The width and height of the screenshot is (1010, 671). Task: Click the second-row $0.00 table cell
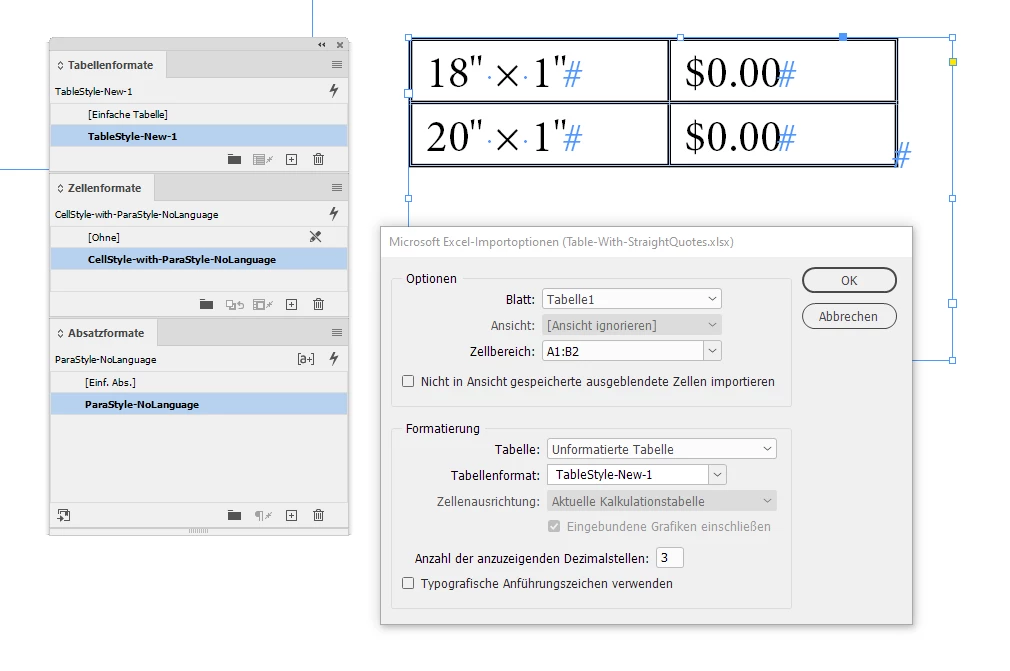click(783, 135)
